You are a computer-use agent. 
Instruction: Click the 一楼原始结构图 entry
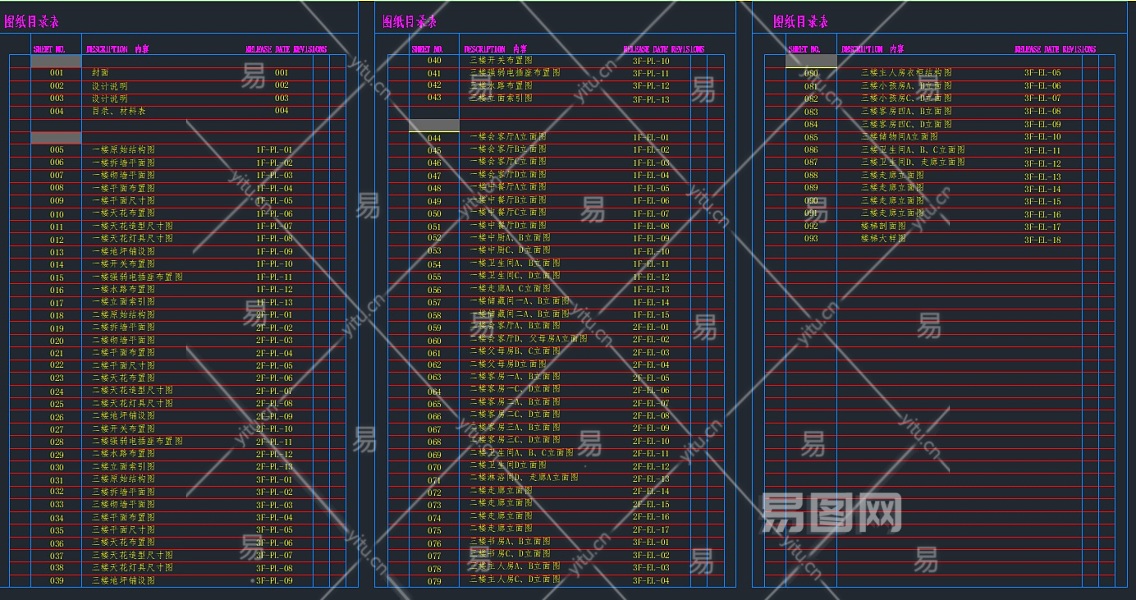(123, 150)
